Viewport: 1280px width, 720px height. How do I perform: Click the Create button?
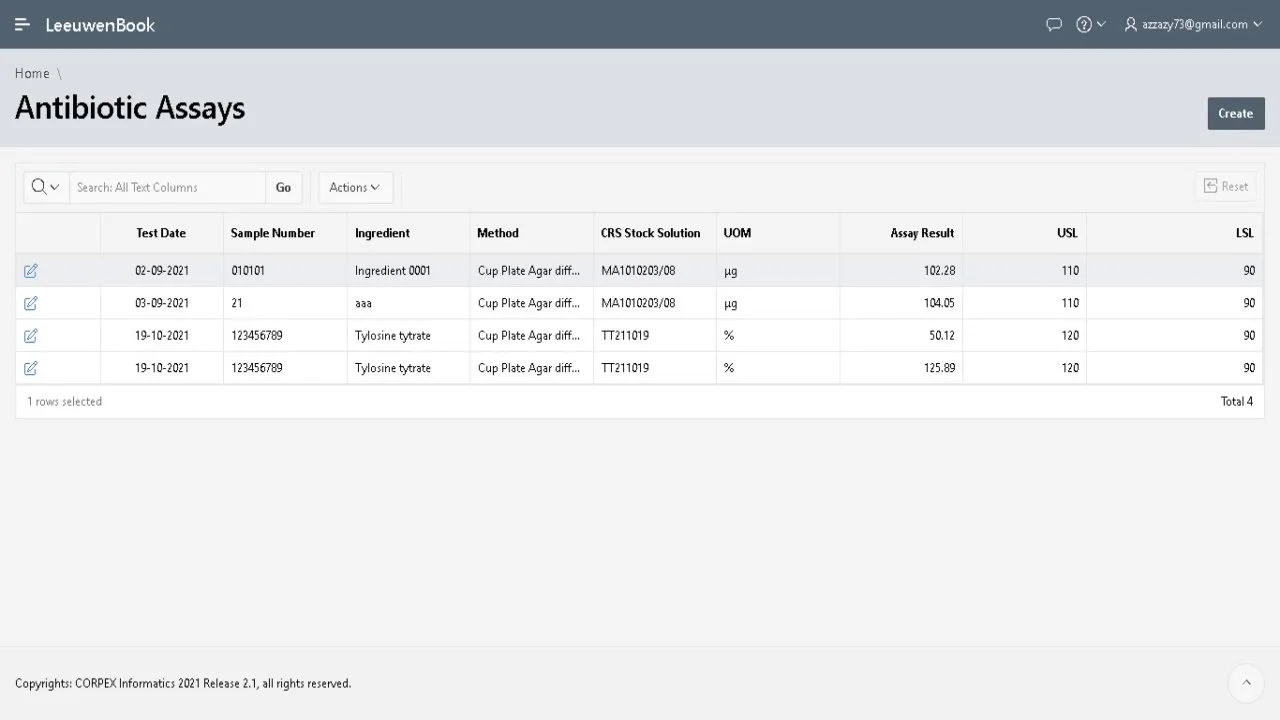click(1235, 113)
